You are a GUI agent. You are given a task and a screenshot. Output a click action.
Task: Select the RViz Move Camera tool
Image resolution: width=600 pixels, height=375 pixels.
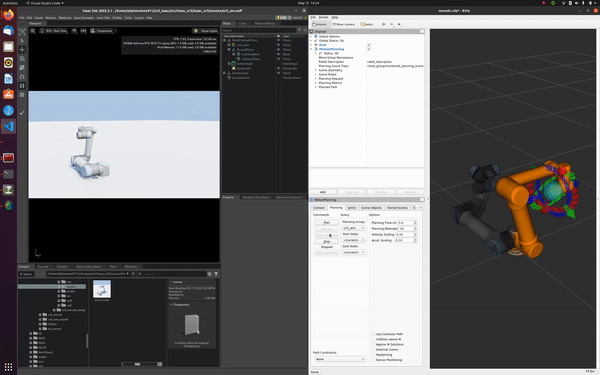click(x=344, y=24)
